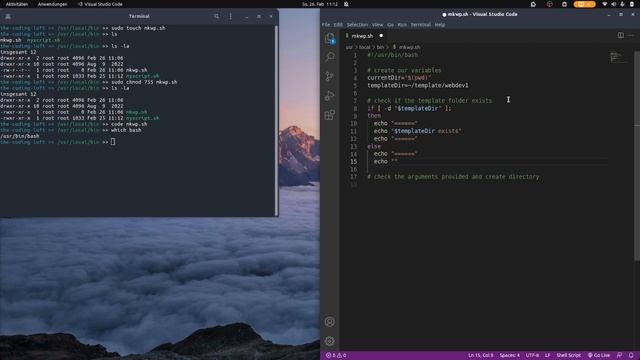
Task: Click the power icon in system tray
Action: pyautogui.click(x=631, y=4)
